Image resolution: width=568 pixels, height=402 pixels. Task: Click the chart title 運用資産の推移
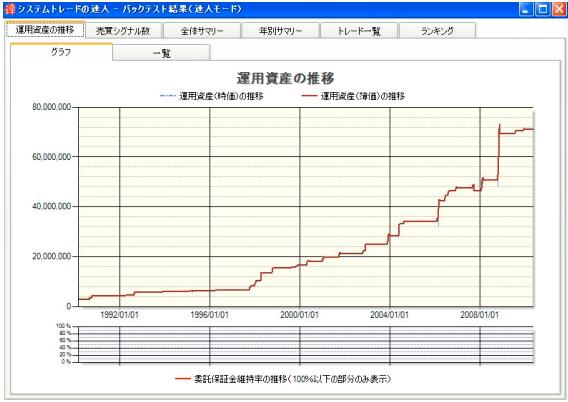point(285,78)
